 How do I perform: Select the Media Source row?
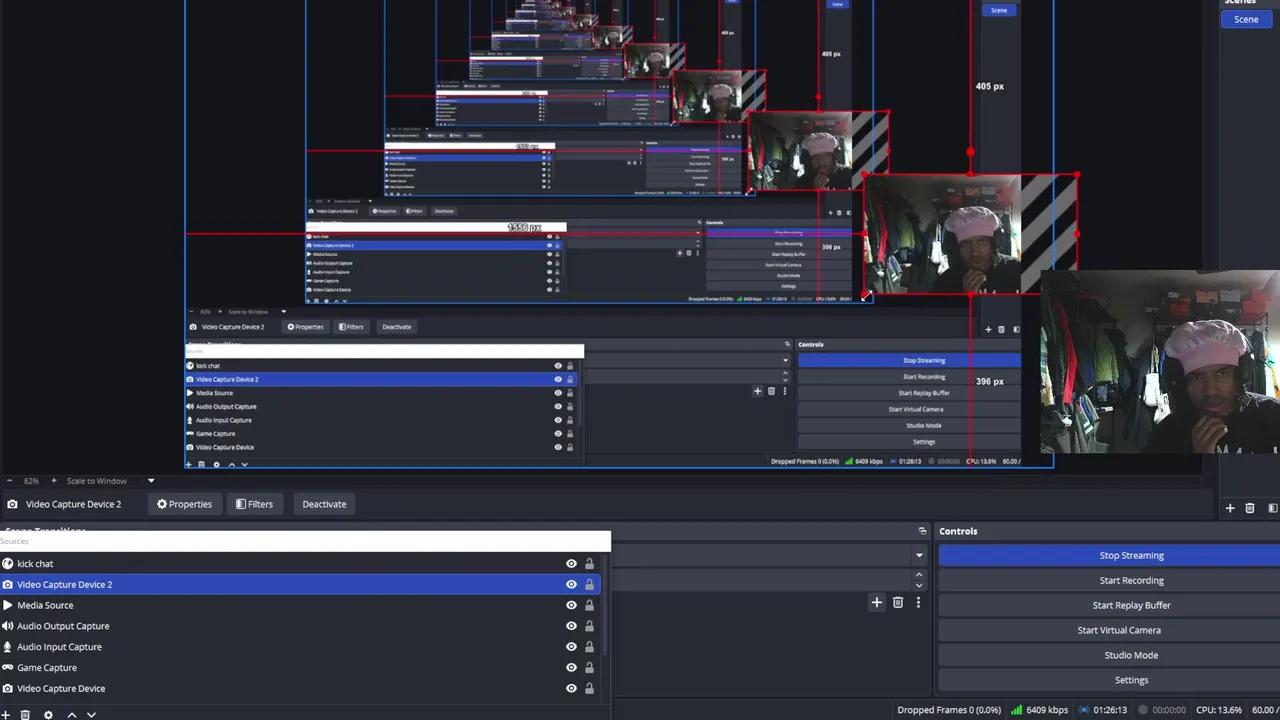pos(300,605)
